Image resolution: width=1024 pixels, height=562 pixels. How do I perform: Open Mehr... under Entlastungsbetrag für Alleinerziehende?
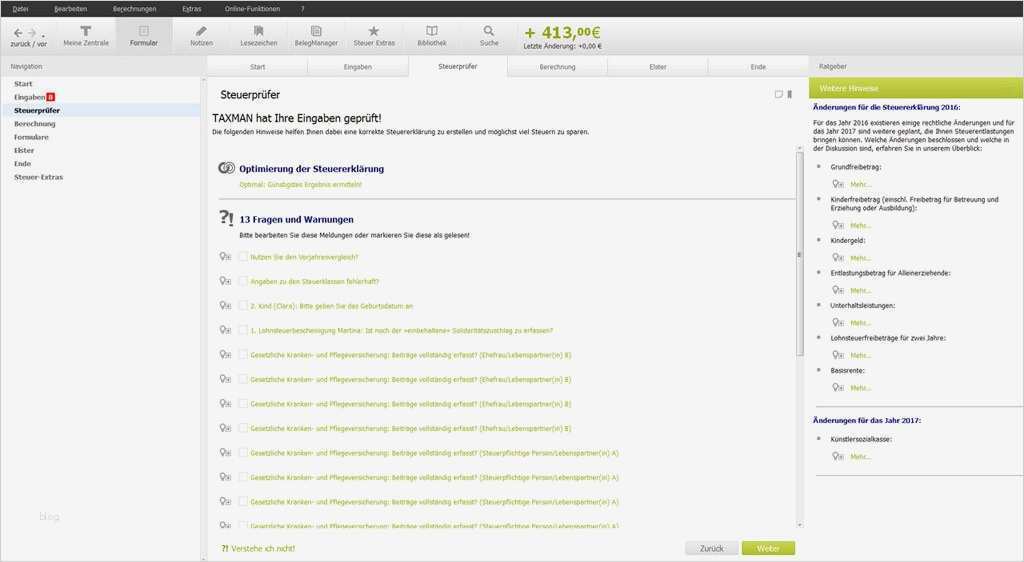click(x=860, y=290)
